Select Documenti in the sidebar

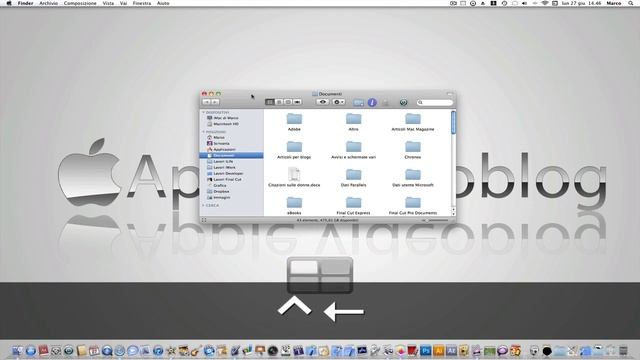pyautogui.click(x=231, y=156)
